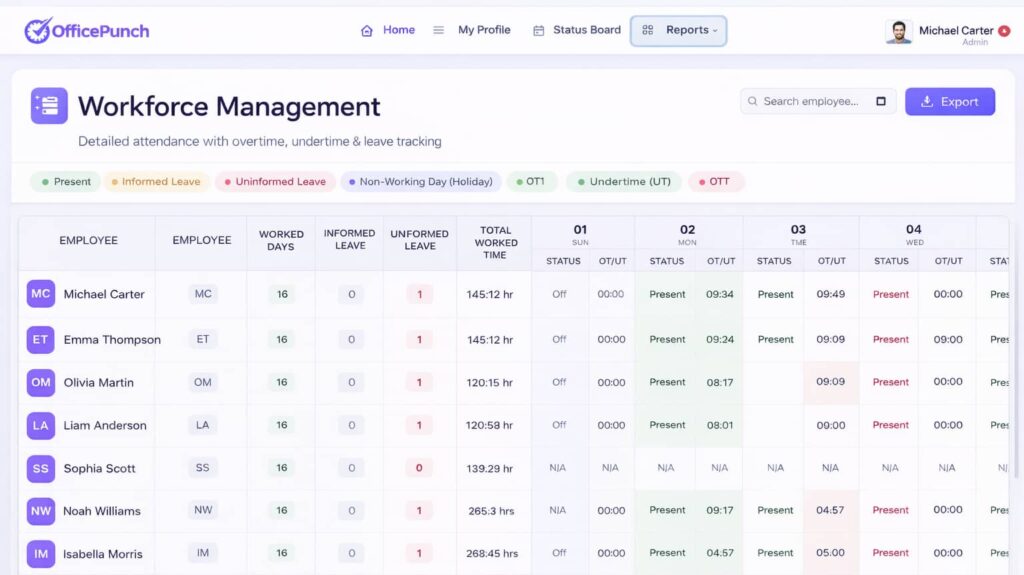Click Michael Carter's profile avatar
Image resolution: width=1024 pixels, height=575 pixels.
(899, 31)
